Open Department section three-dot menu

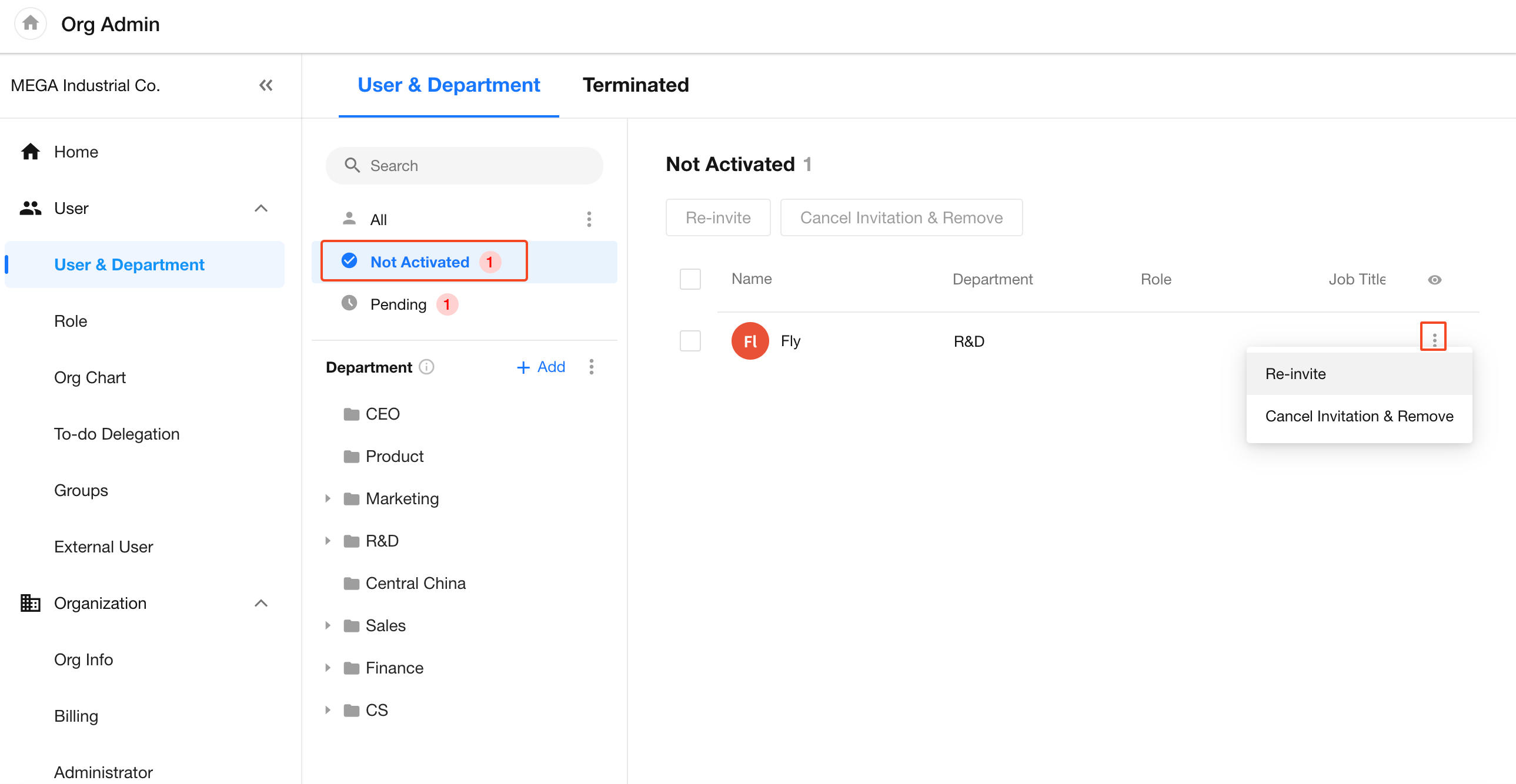tap(592, 367)
